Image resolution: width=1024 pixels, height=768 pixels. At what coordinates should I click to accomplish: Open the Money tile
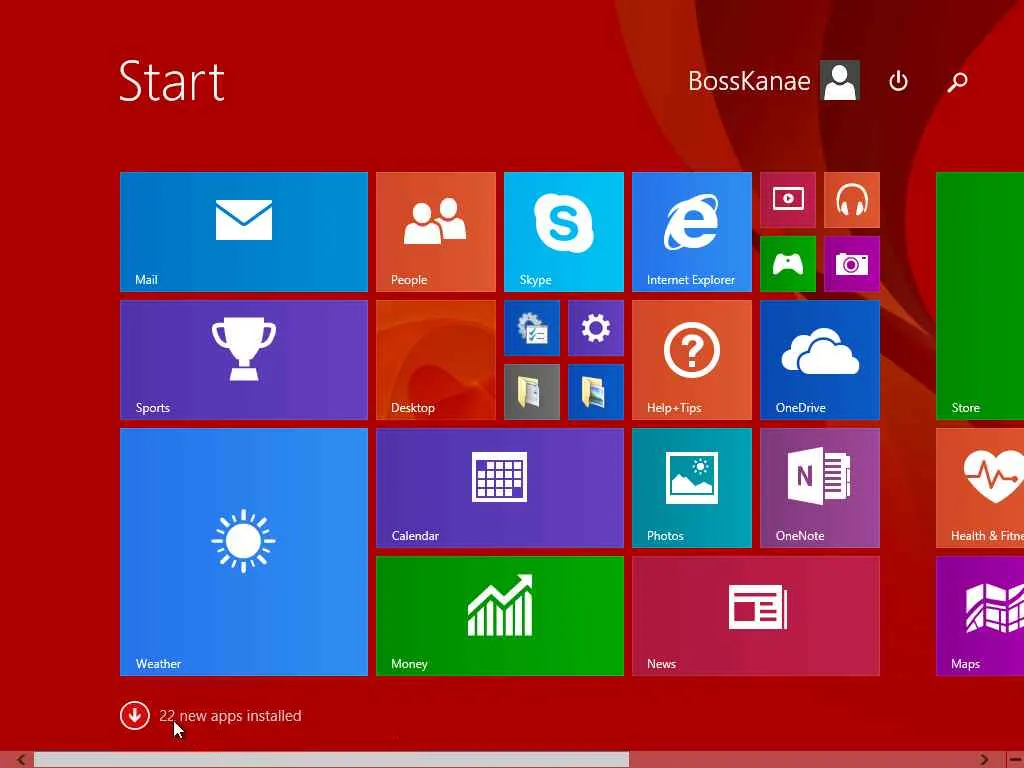pyautogui.click(x=500, y=616)
